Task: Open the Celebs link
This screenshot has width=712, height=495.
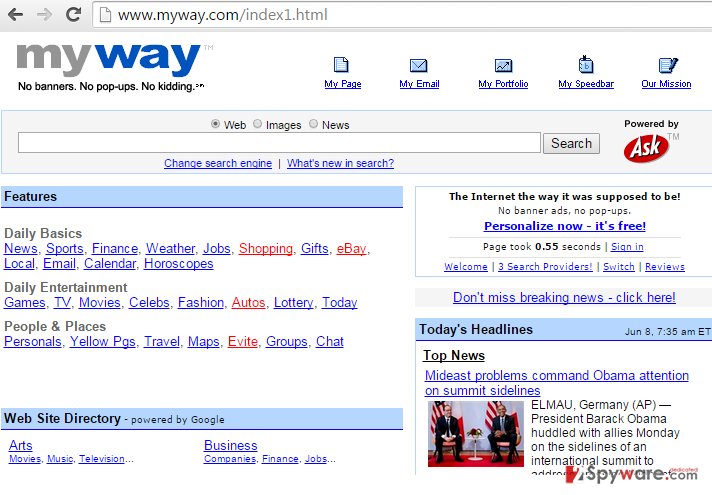Action: click(149, 303)
